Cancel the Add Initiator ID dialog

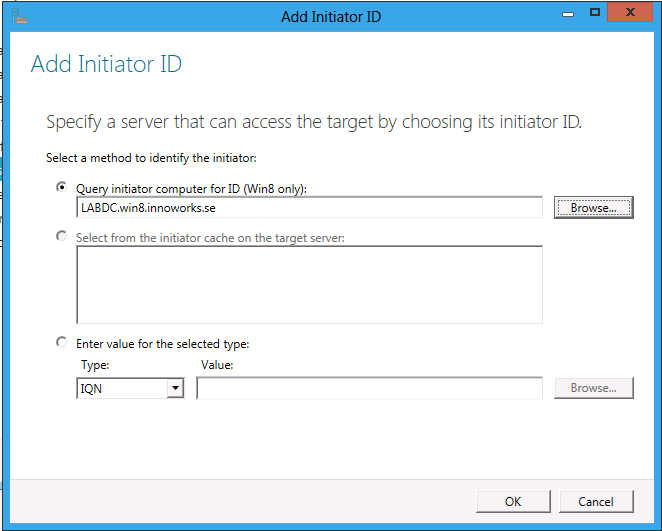point(596,501)
